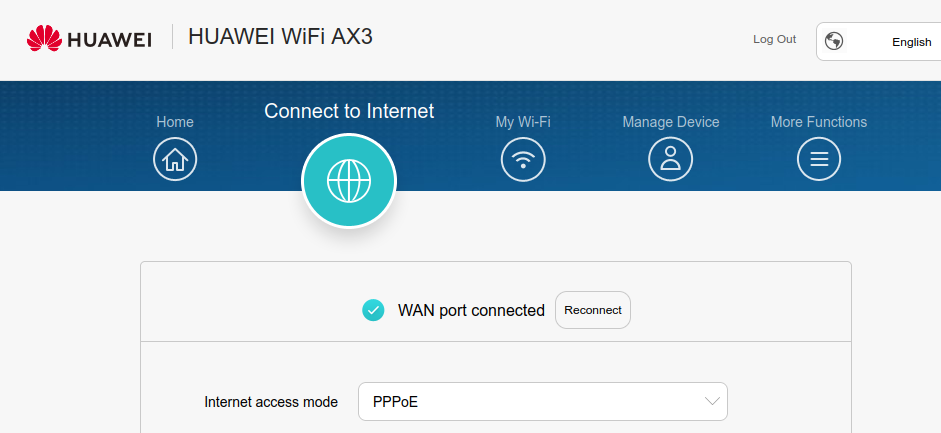941x433 pixels.
Task: Click the Home house icon
Action: [175, 159]
